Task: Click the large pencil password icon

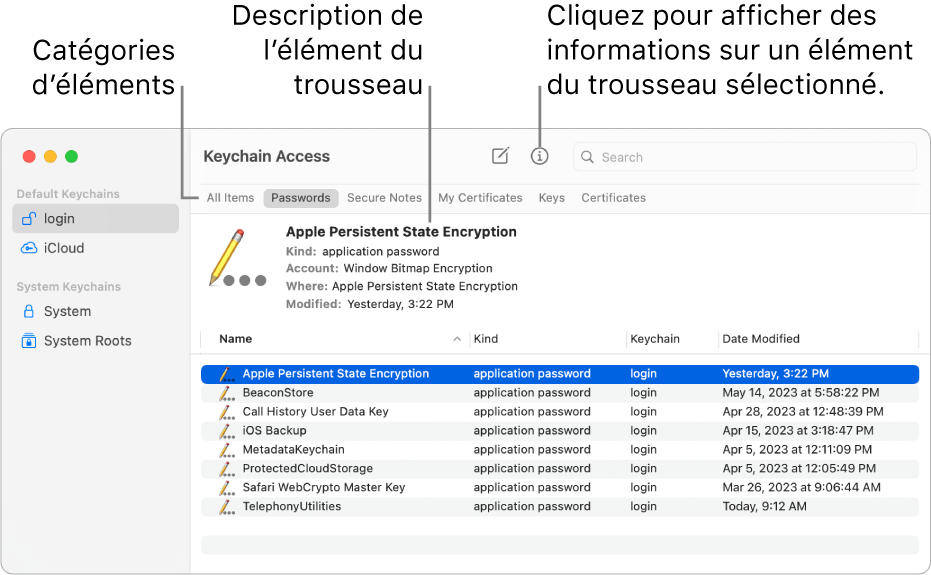Action: click(238, 258)
